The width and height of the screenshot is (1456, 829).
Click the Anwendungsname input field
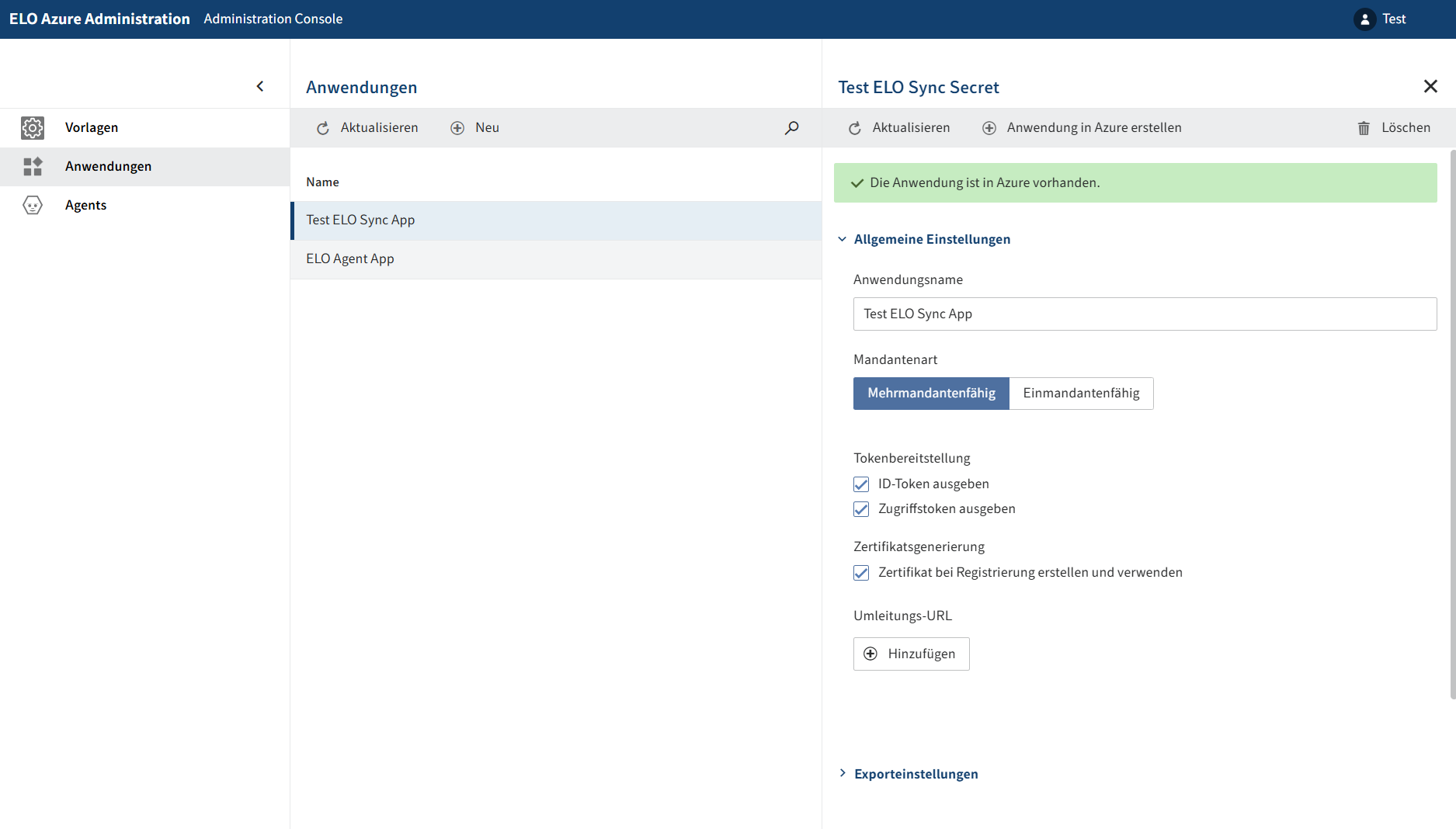(1145, 314)
